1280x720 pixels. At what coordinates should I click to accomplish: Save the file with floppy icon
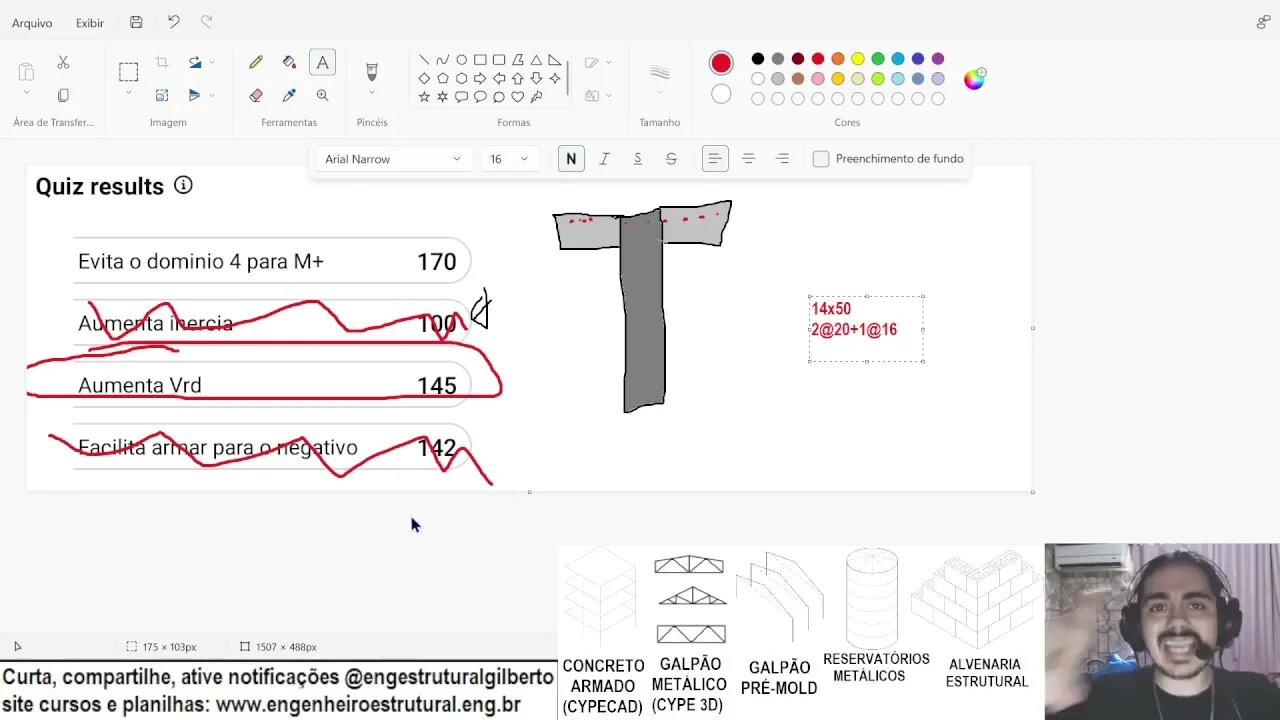click(x=136, y=22)
